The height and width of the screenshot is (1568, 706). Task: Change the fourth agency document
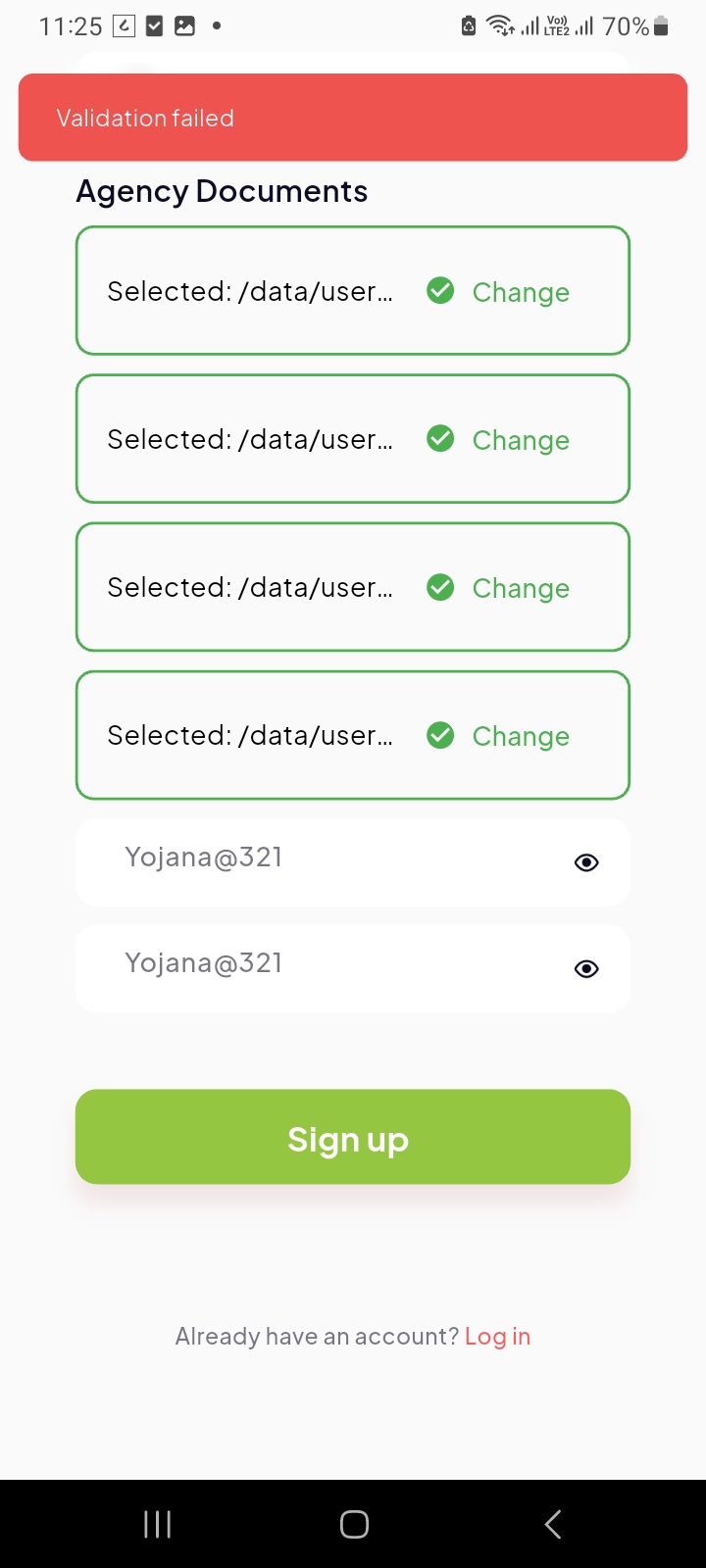coord(521,736)
